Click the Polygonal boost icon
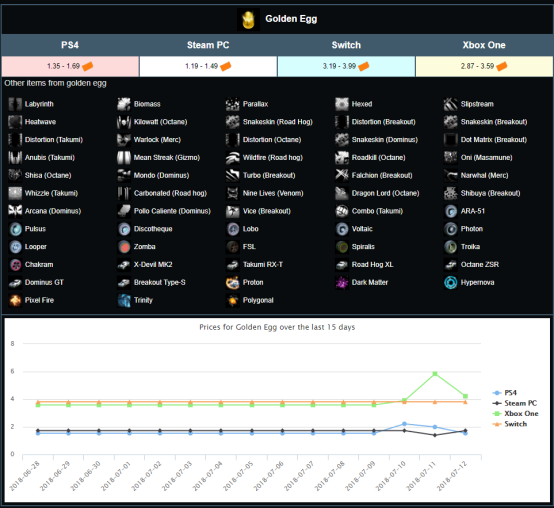This screenshot has width=554, height=508. point(233,300)
